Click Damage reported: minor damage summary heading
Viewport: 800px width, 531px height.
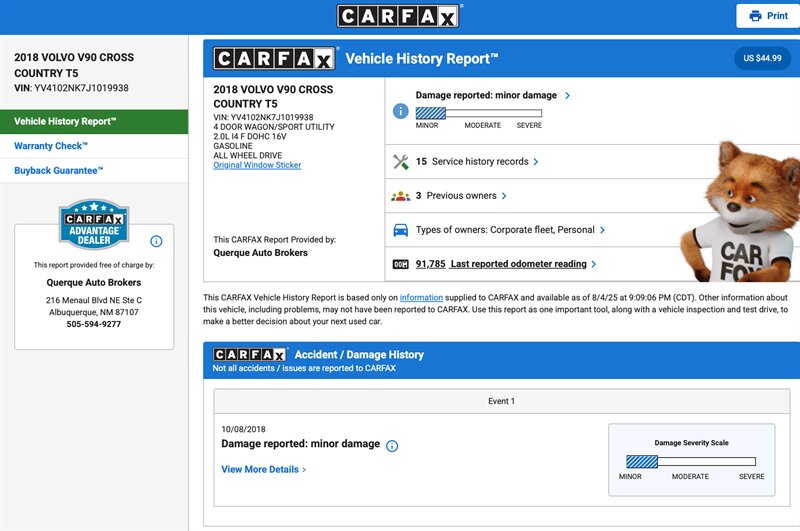[x=486, y=95]
